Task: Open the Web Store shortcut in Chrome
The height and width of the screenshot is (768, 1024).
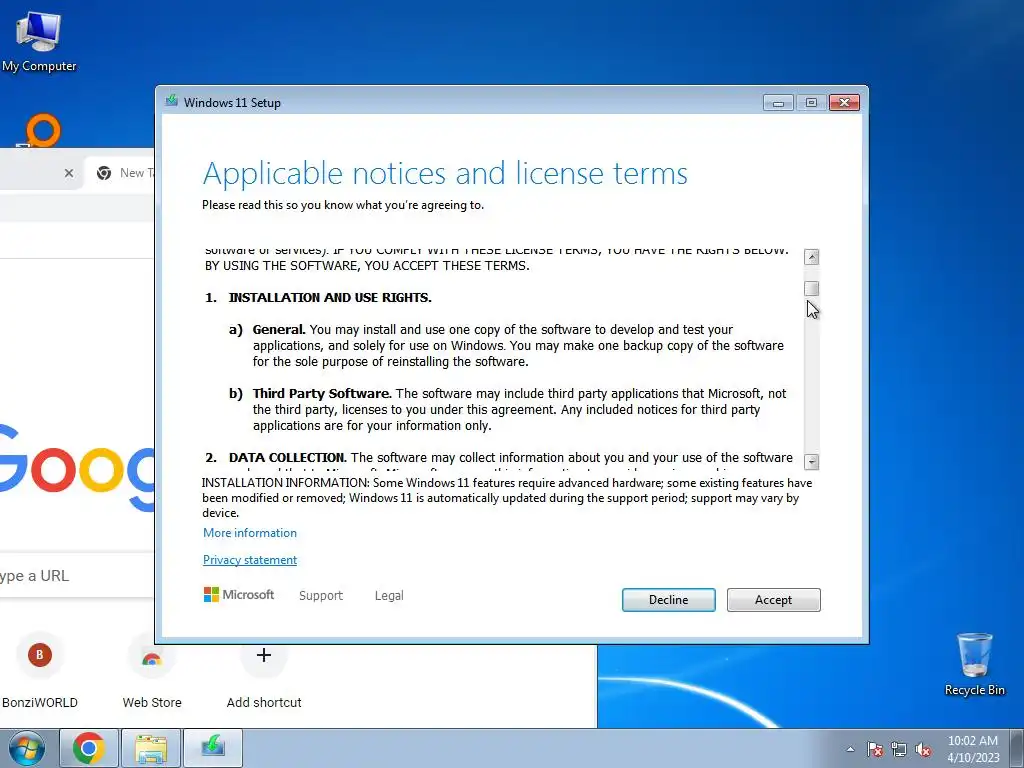Action: click(x=152, y=669)
